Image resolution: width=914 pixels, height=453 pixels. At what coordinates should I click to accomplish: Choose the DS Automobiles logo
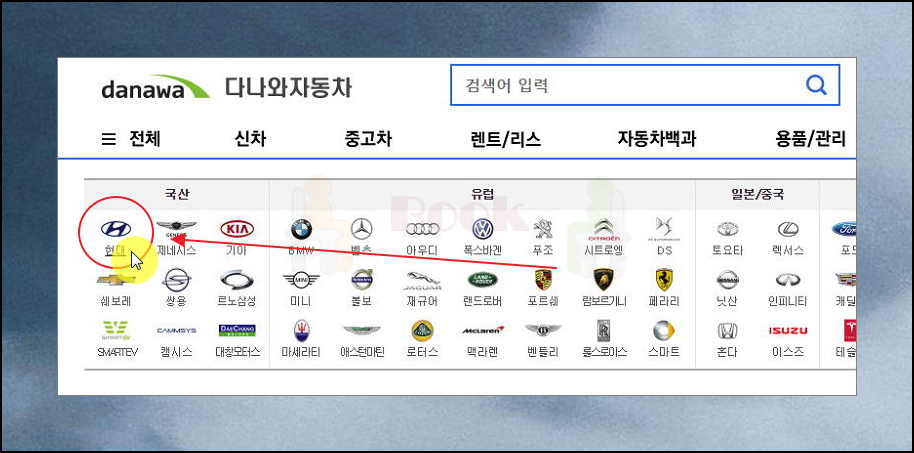664,229
